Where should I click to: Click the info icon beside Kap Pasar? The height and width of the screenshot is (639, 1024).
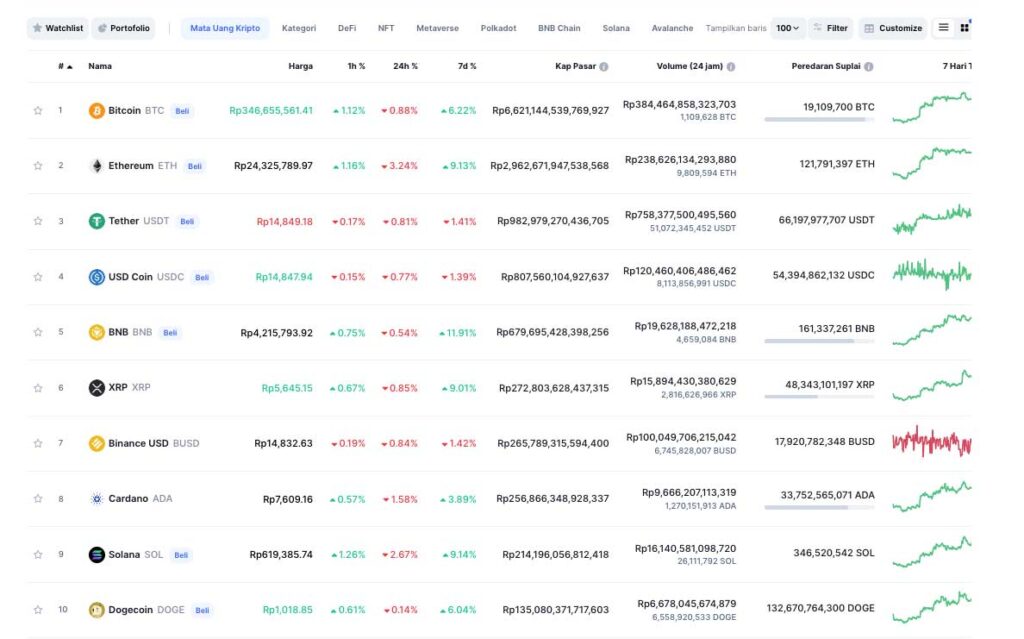(604, 67)
